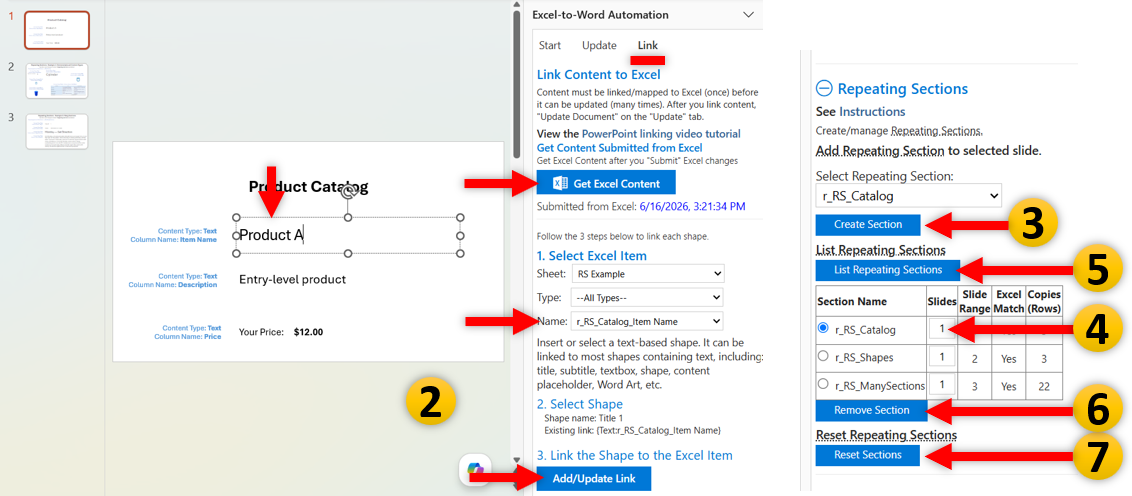The height and width of the screenshot is (496, 1132).
Task: Click the Slides field for r_RS_Shapes
Action: (940, 357)
